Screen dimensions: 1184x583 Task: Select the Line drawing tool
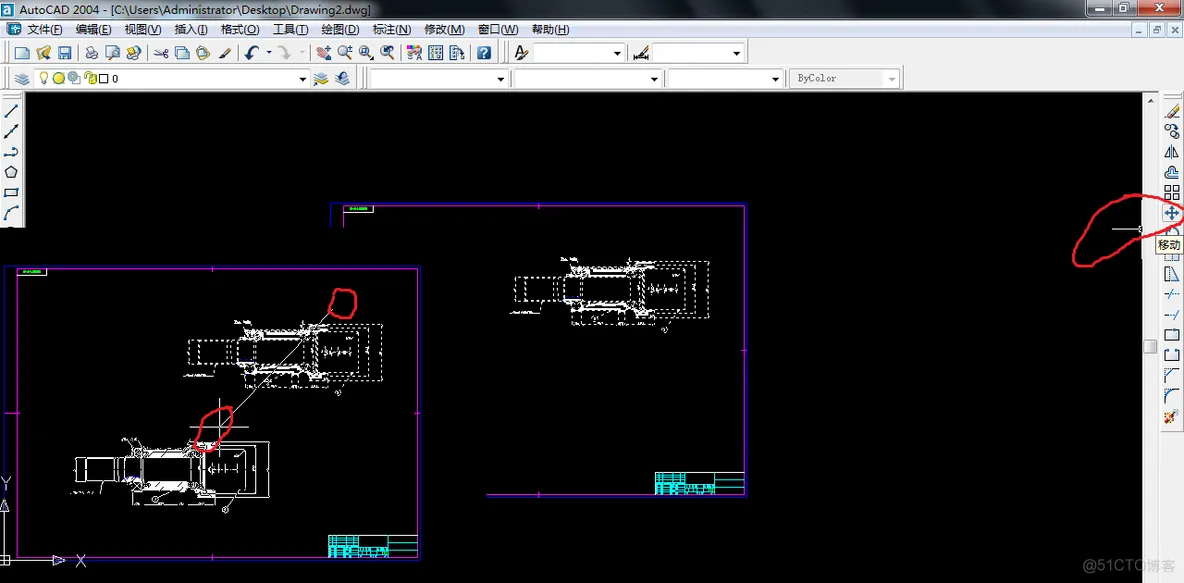pyautogui.click(x=11, y=111)
